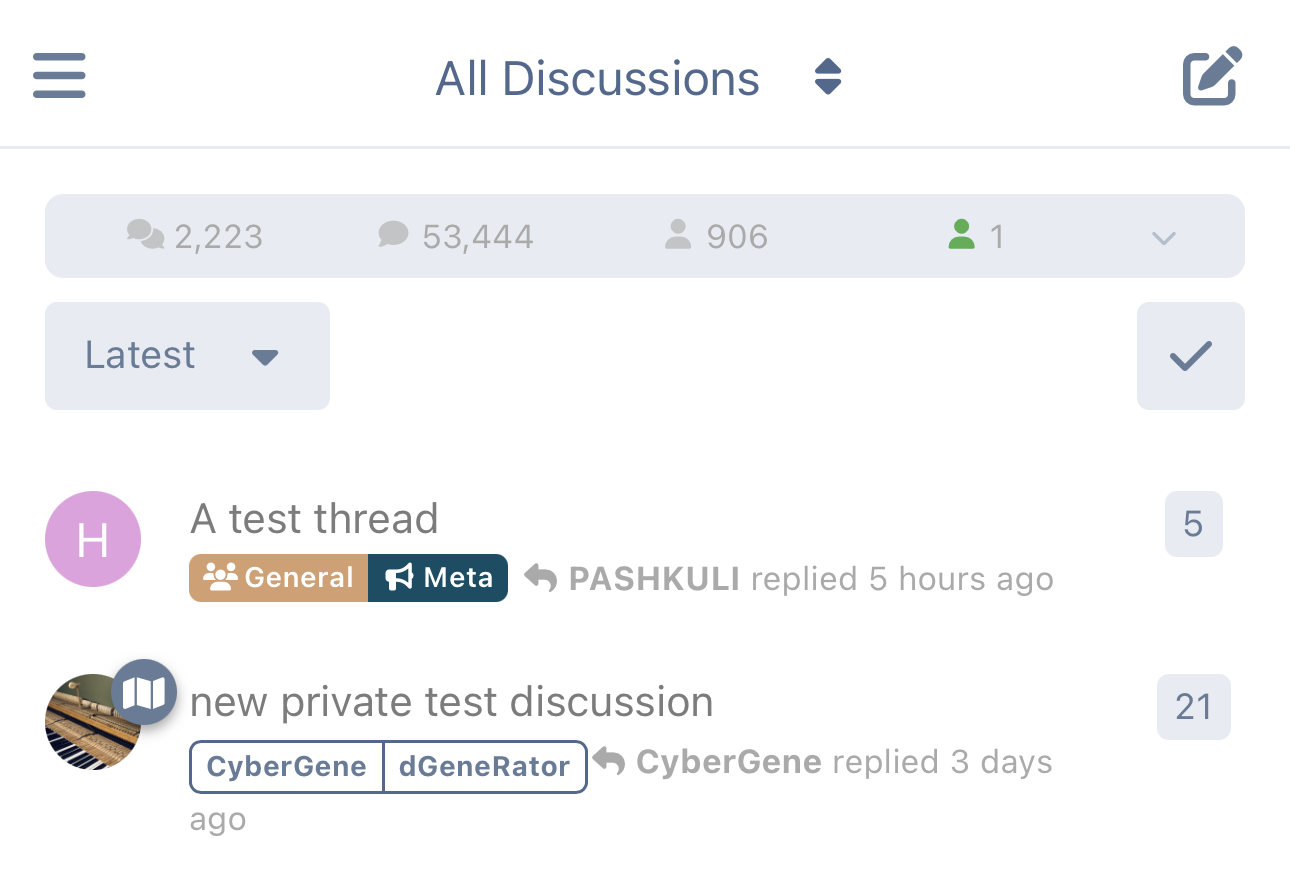1290x873 pixels.
Task: Click the compose new discussion icon
Action: 1210,73
